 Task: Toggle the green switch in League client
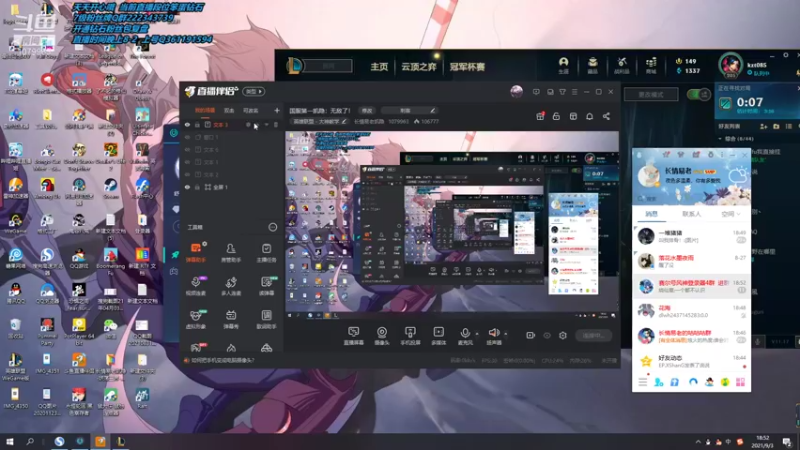pyautogui.click(x=698, y=94)
